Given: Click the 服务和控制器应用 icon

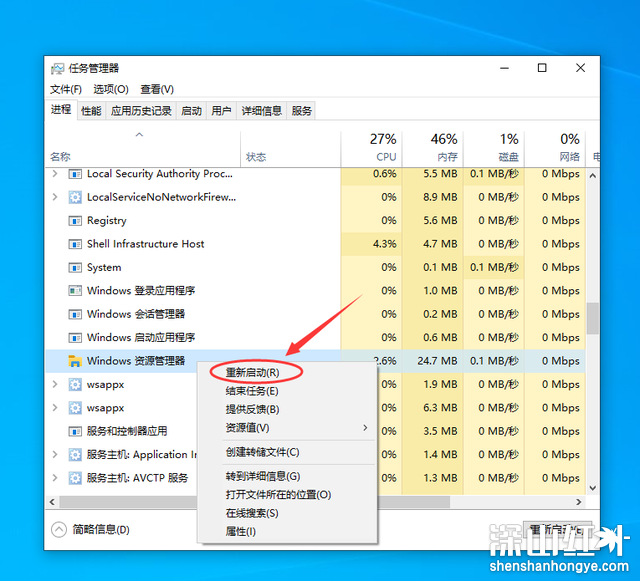Looking at the screenshot, I should pyautogui.click(x=75, y=432).
